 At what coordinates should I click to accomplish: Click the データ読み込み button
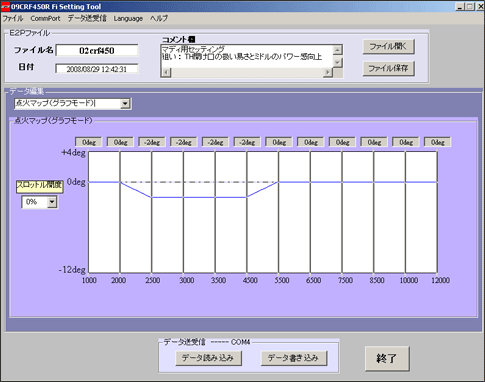coord(209,358)
